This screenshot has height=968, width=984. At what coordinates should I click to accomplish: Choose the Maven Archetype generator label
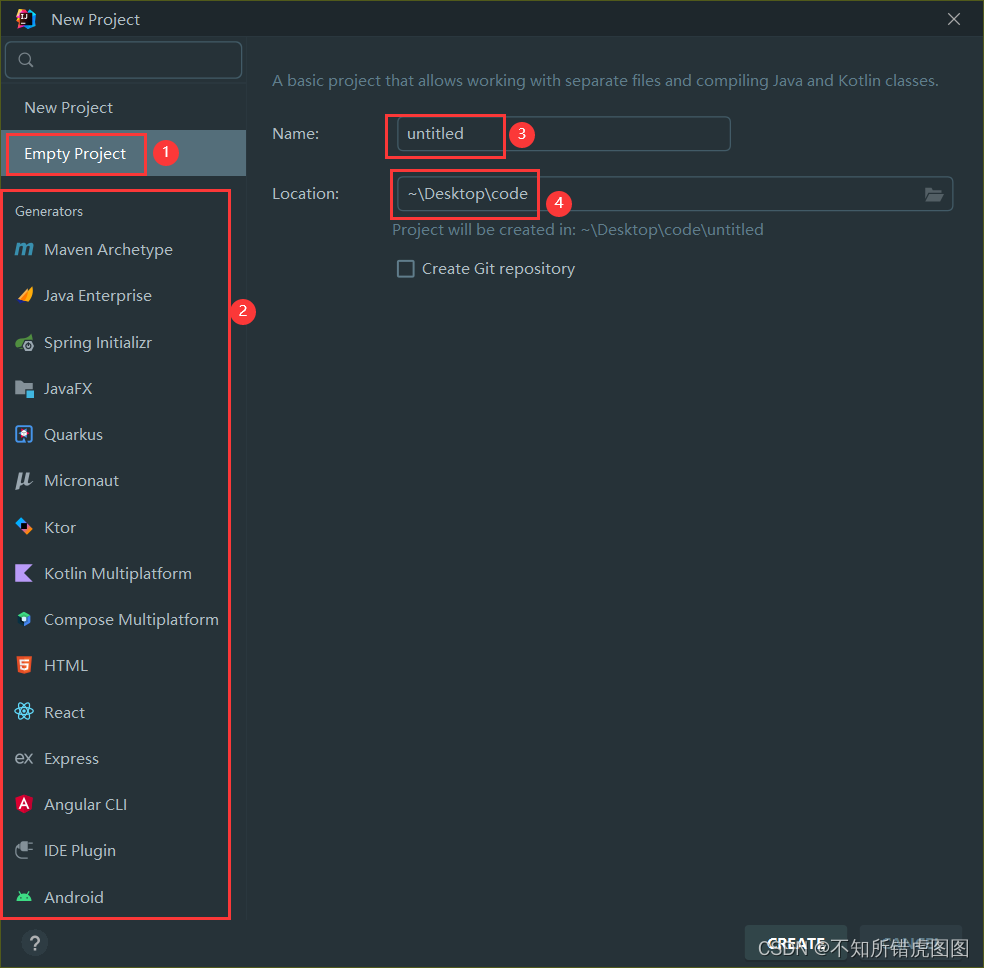[109, 249]
